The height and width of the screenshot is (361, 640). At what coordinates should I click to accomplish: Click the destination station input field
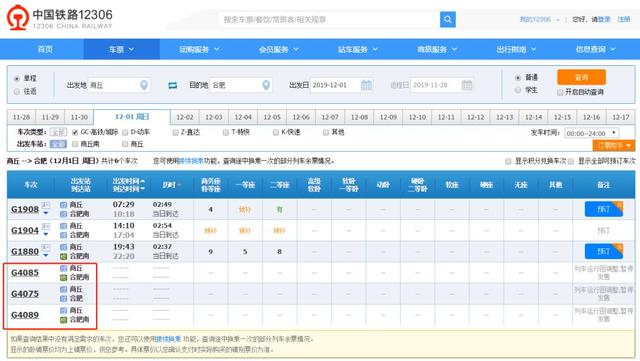point(241,85)
